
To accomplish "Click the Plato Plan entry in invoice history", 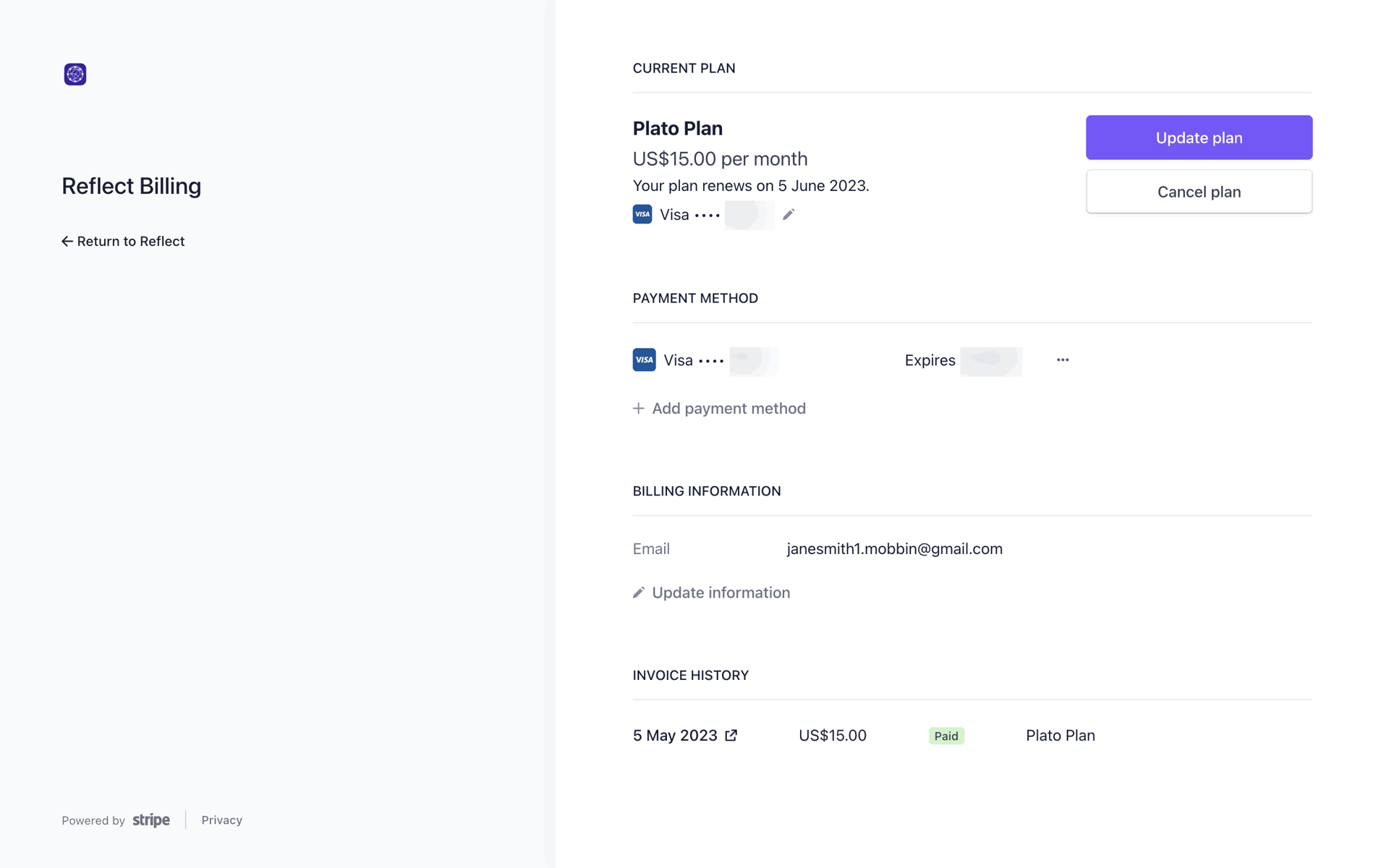I will (x=1061, y=735).
